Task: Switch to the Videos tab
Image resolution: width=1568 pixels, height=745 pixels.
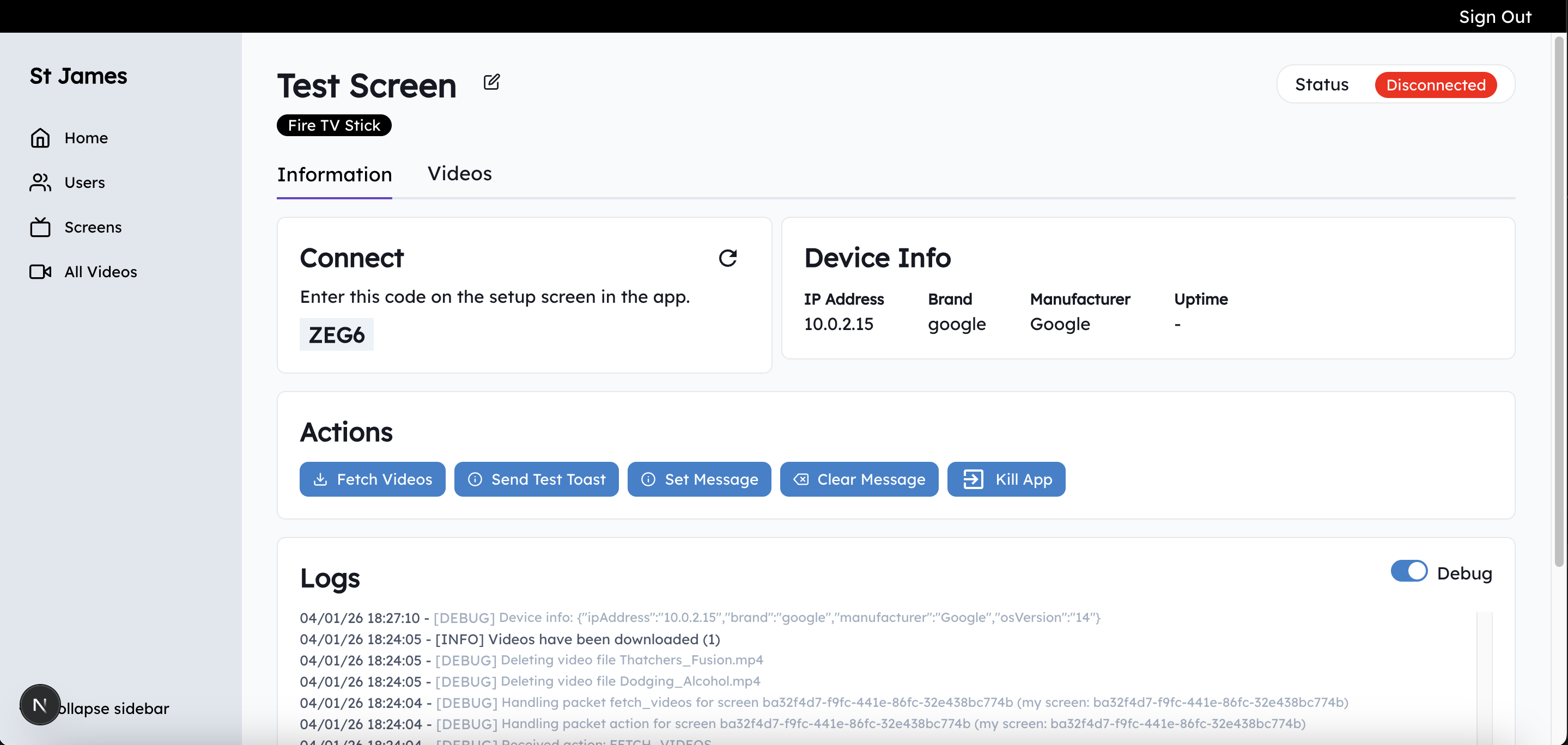Action: click(459, 174)
